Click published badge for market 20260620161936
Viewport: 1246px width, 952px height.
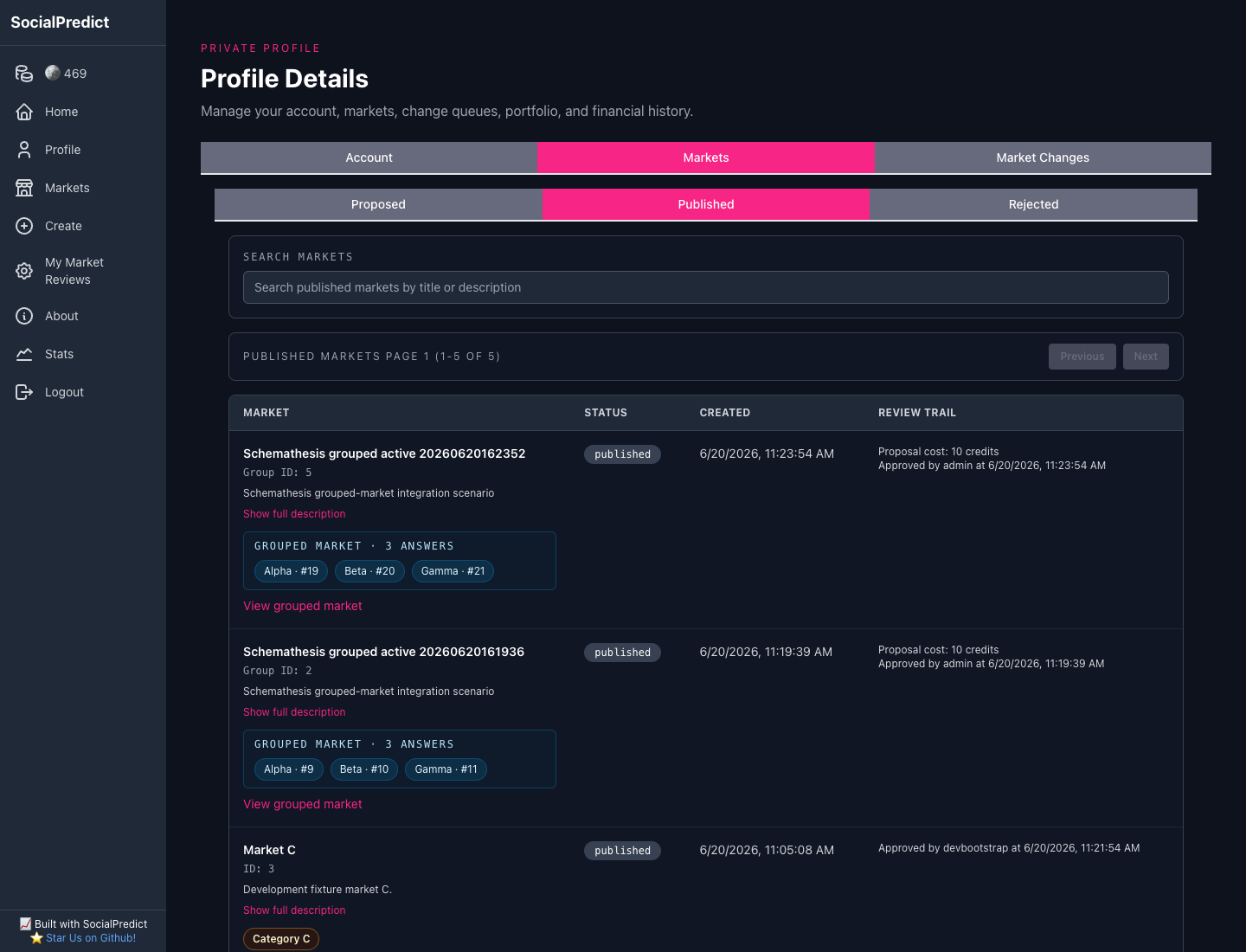(622, 653)
